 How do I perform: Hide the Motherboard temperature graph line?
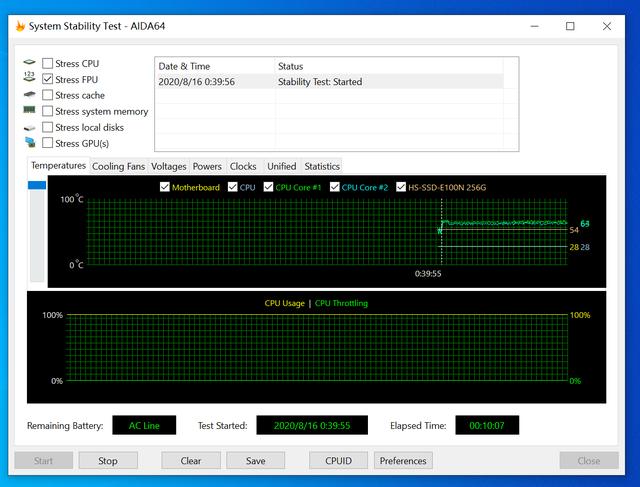[165, 187]
